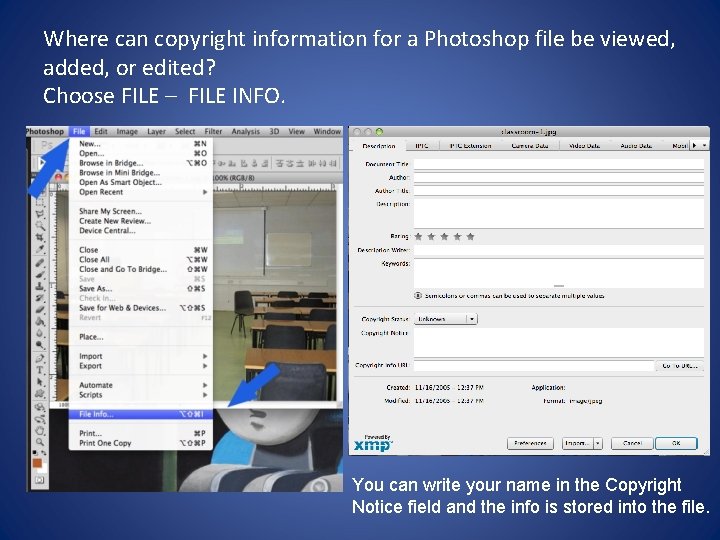Select the 3D Object Rotate tool

(x=40, y=407)
